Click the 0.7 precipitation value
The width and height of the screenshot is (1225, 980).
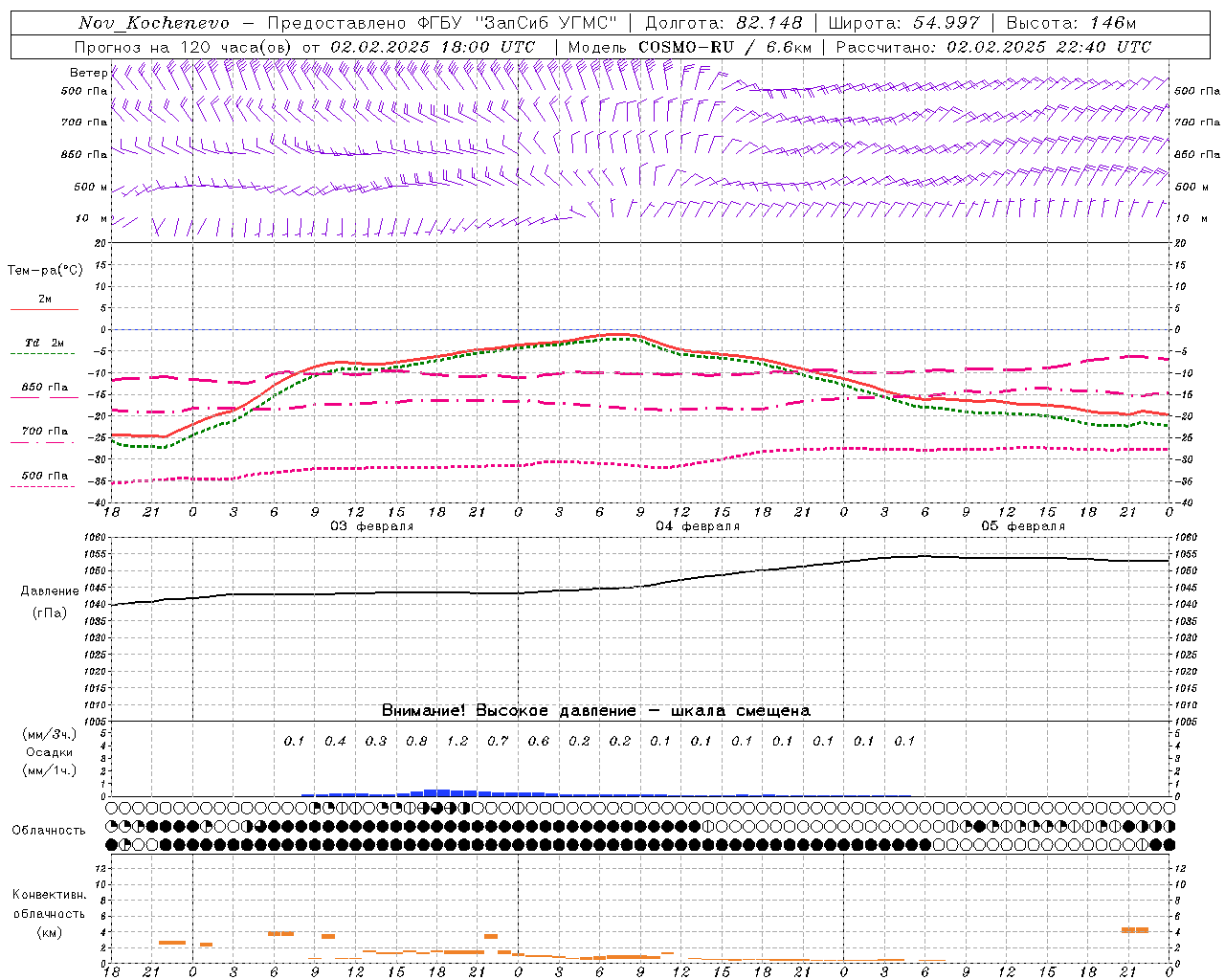498,741
